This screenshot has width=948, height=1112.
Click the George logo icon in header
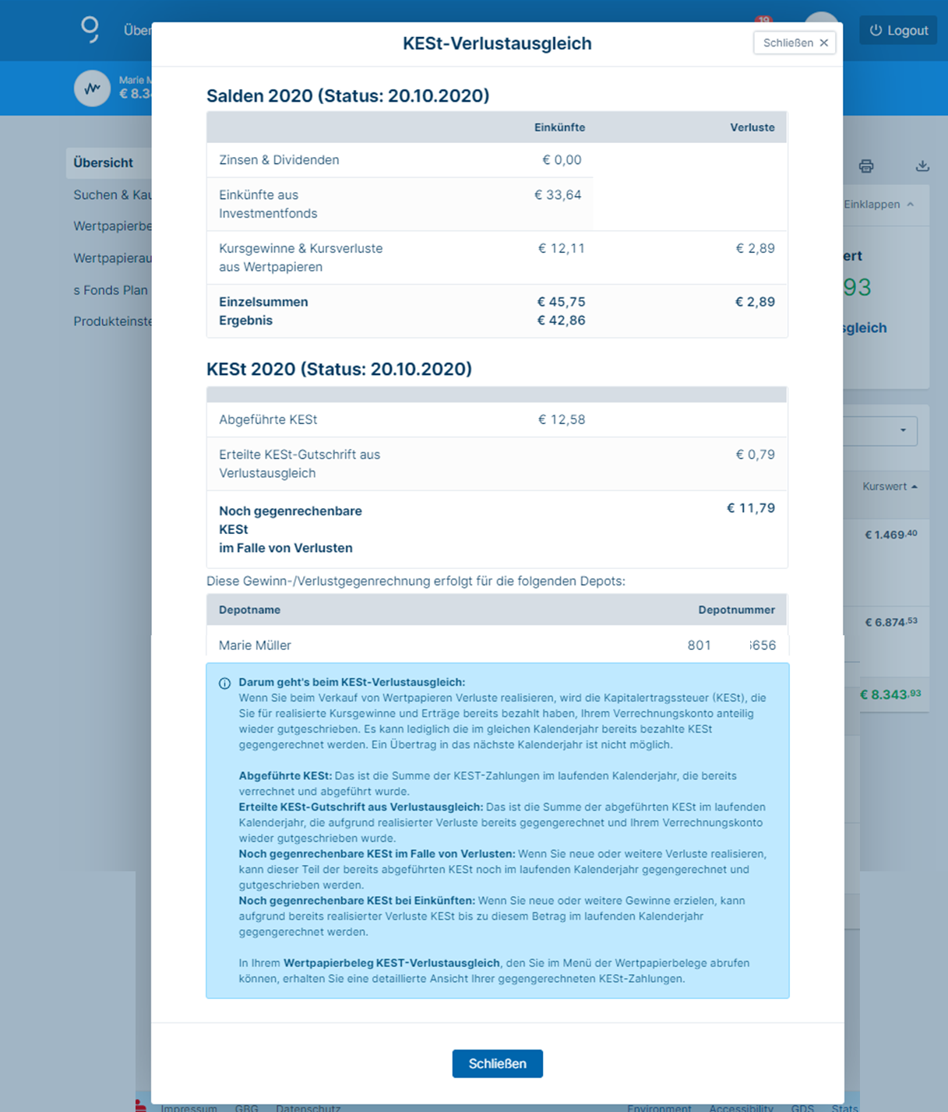(90, 30)
